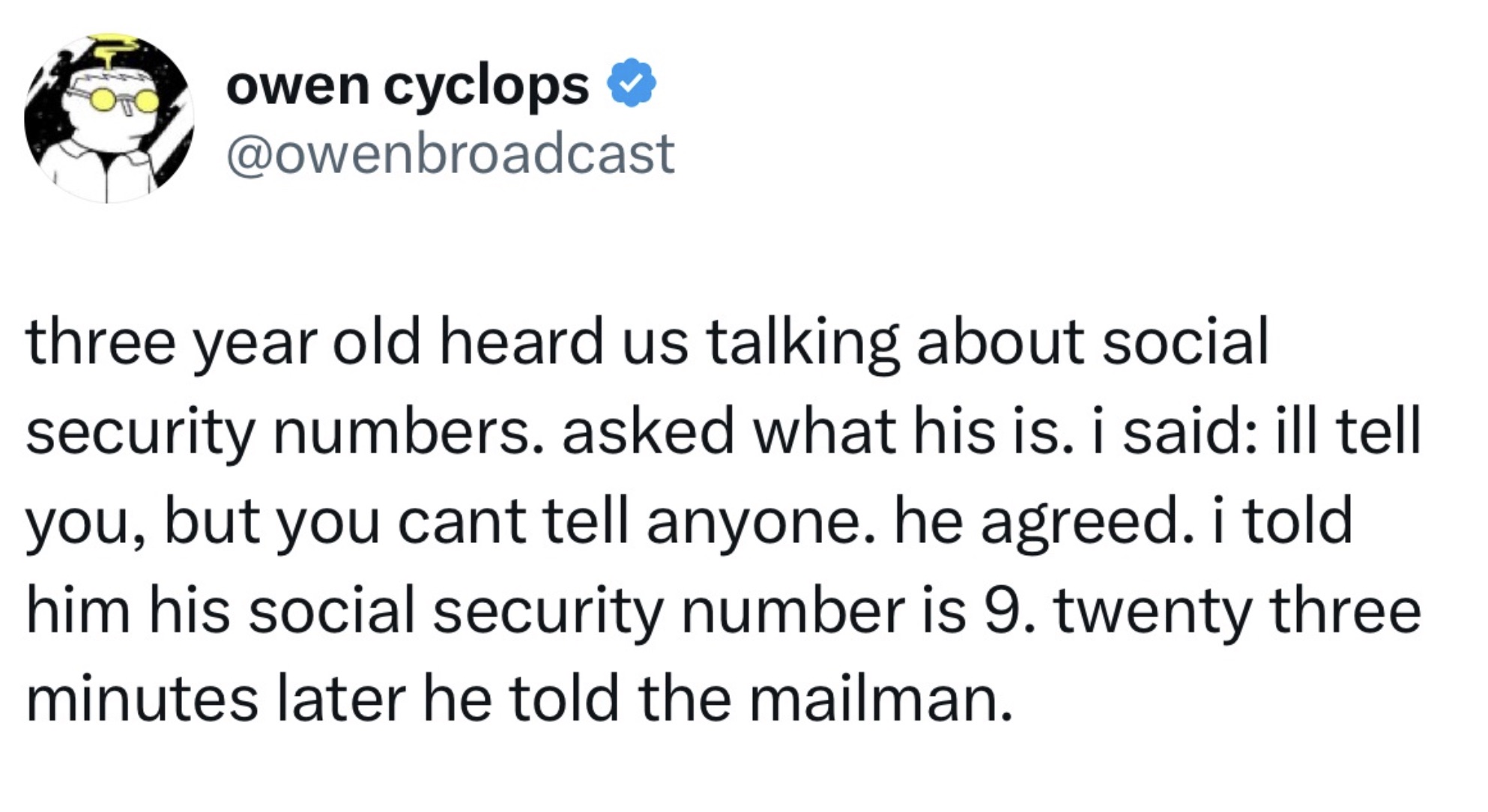Select the first line starting 'three year old'

pos(647,344)
